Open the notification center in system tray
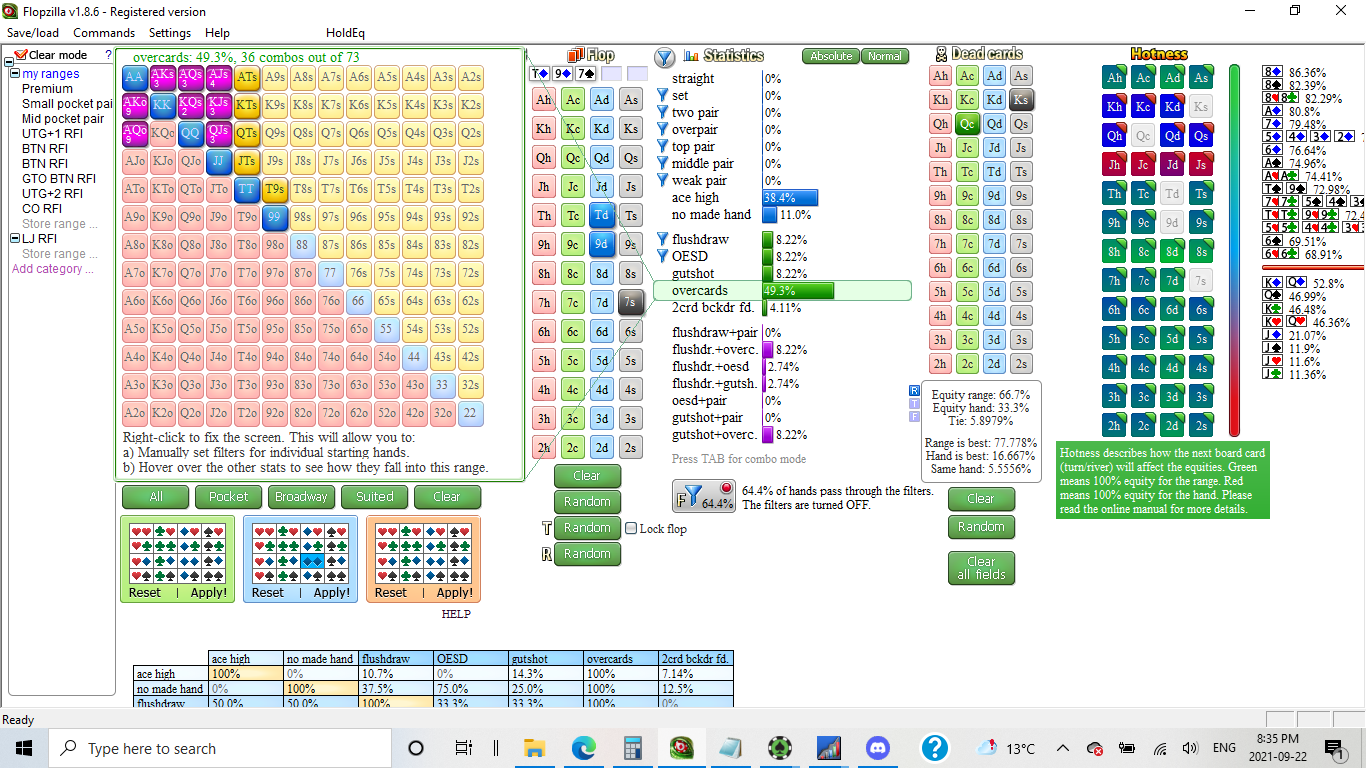 1333,747
